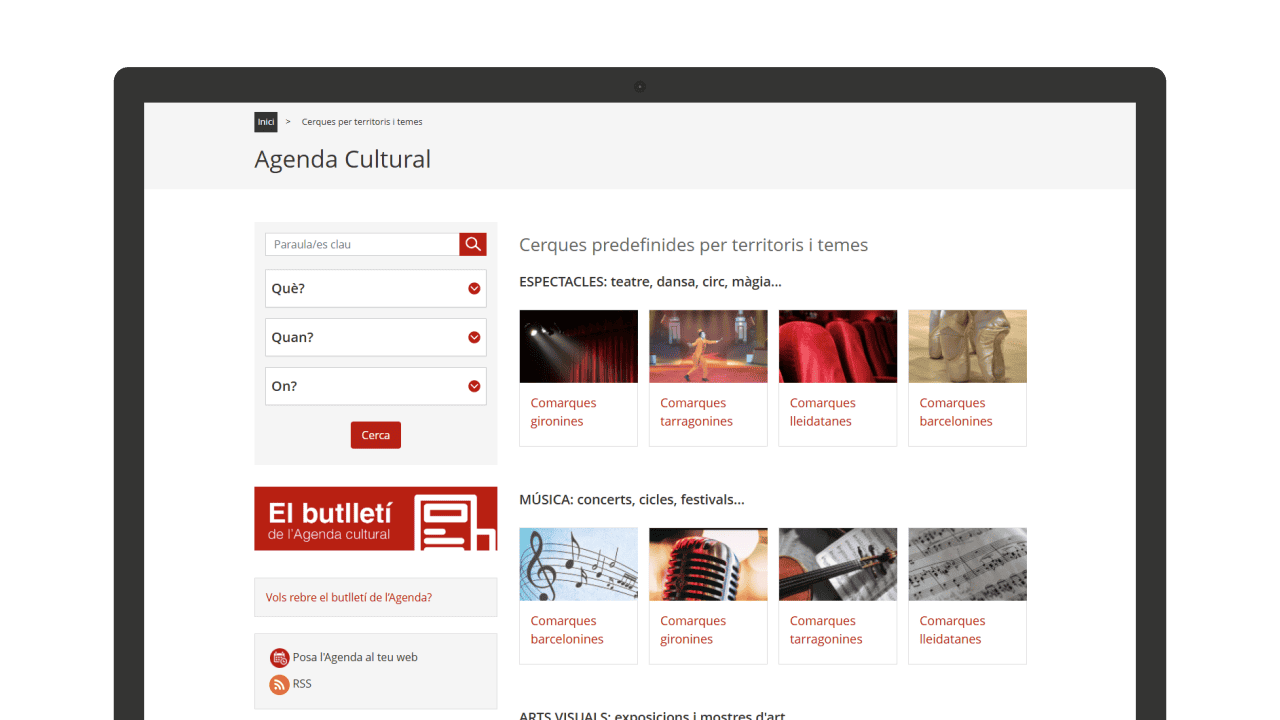Click the circus performer thumbnail image
The image size is (1280, 720).
tap(708, 346)
